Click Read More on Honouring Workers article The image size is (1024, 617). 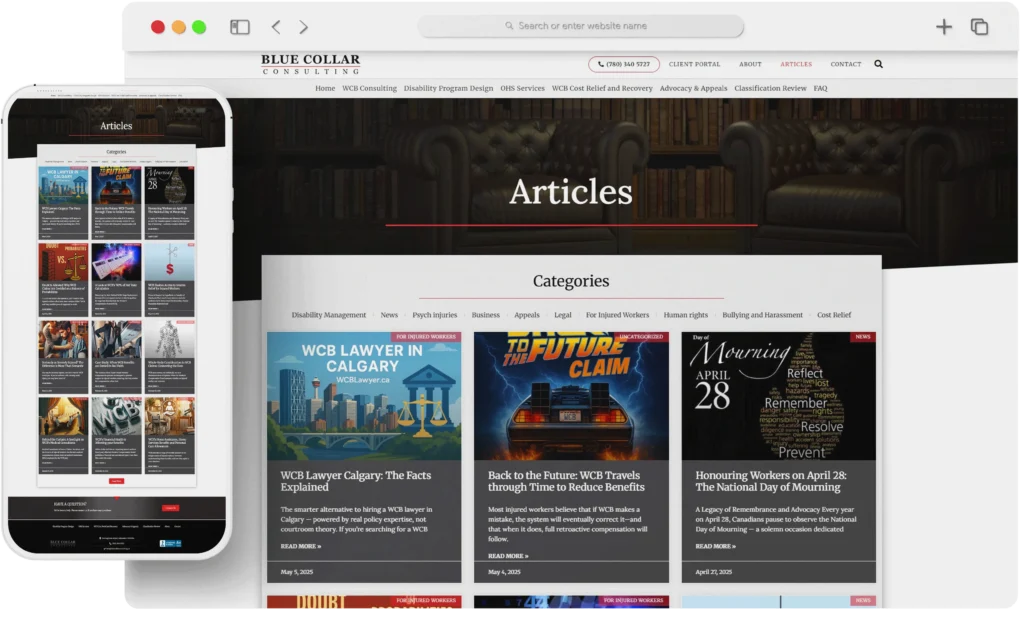point(715,546)
